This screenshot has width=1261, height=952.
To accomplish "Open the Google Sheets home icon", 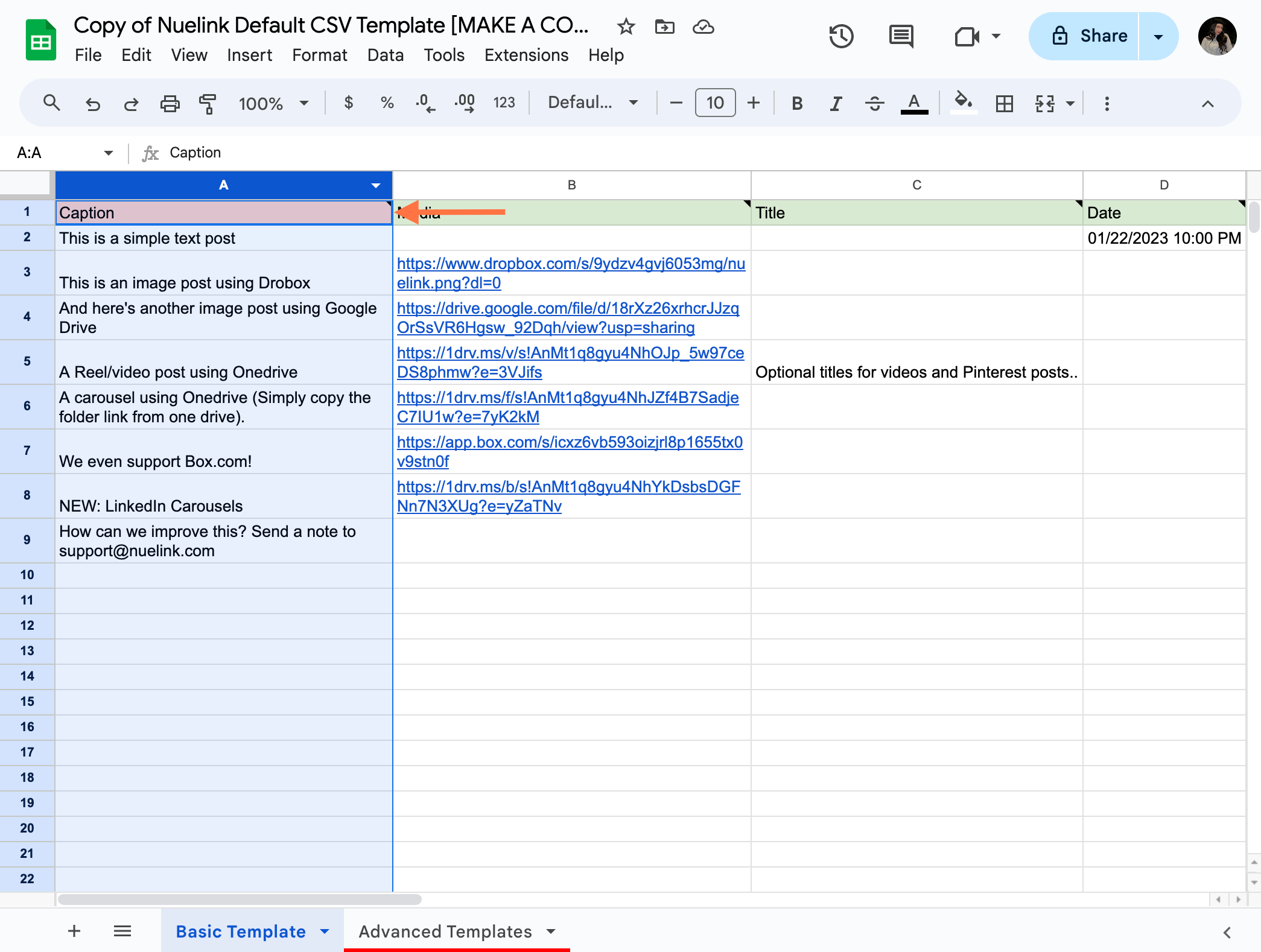I will [40, 40].
